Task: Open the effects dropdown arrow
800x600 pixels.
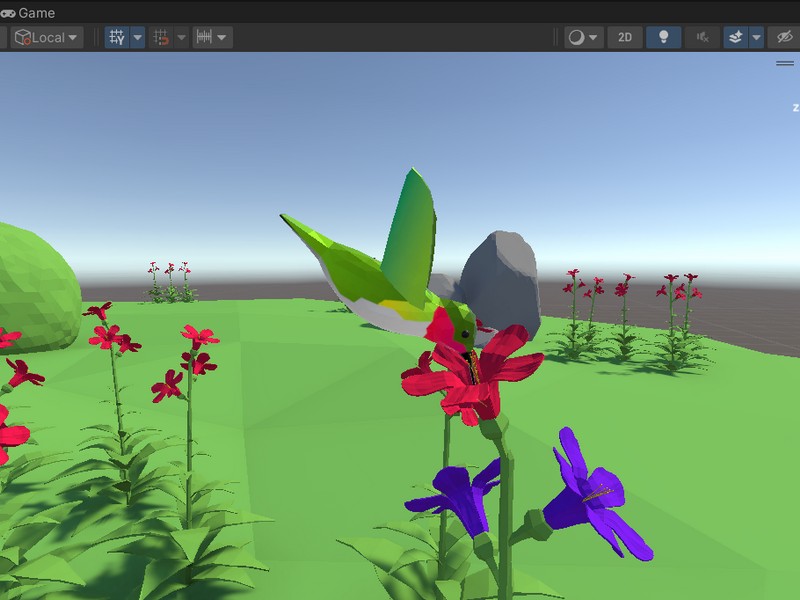Action: [x=754, y=36]
